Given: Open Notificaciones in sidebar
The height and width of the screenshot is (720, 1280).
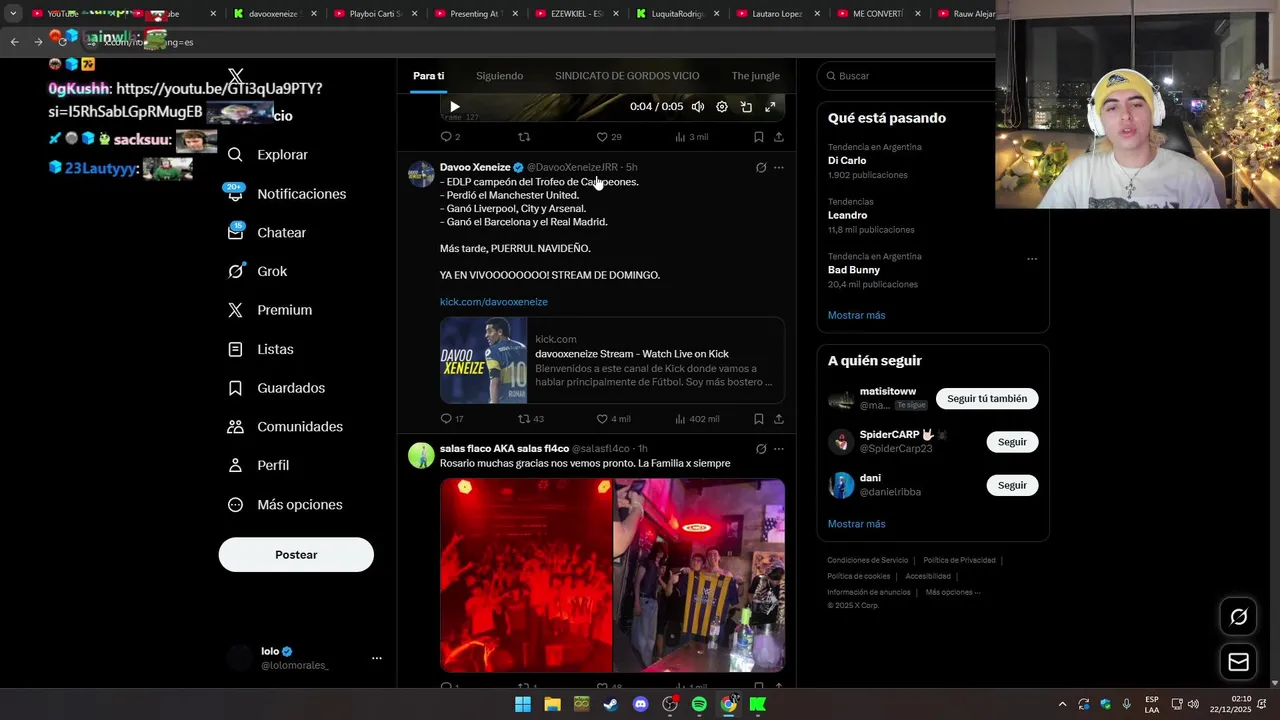Looking at the screenshot, I should tap(287, 194).
